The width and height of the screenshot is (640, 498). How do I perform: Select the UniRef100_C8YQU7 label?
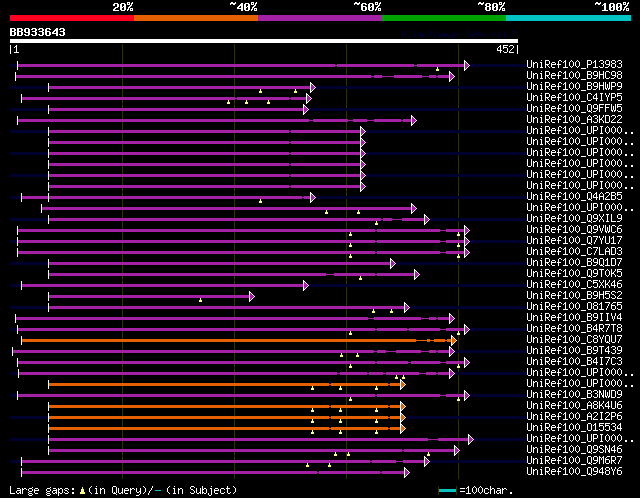pyautogui.click(x=574, y=340)
